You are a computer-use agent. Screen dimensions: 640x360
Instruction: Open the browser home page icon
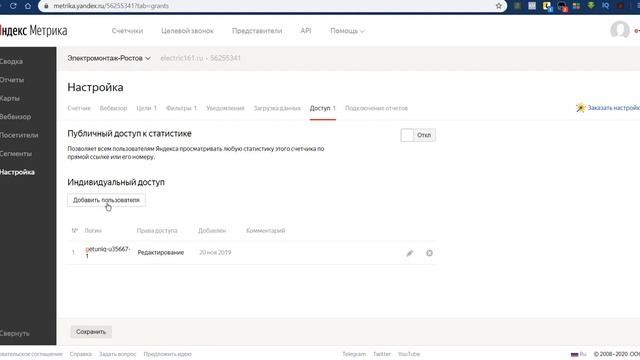(x=28, y=6)
